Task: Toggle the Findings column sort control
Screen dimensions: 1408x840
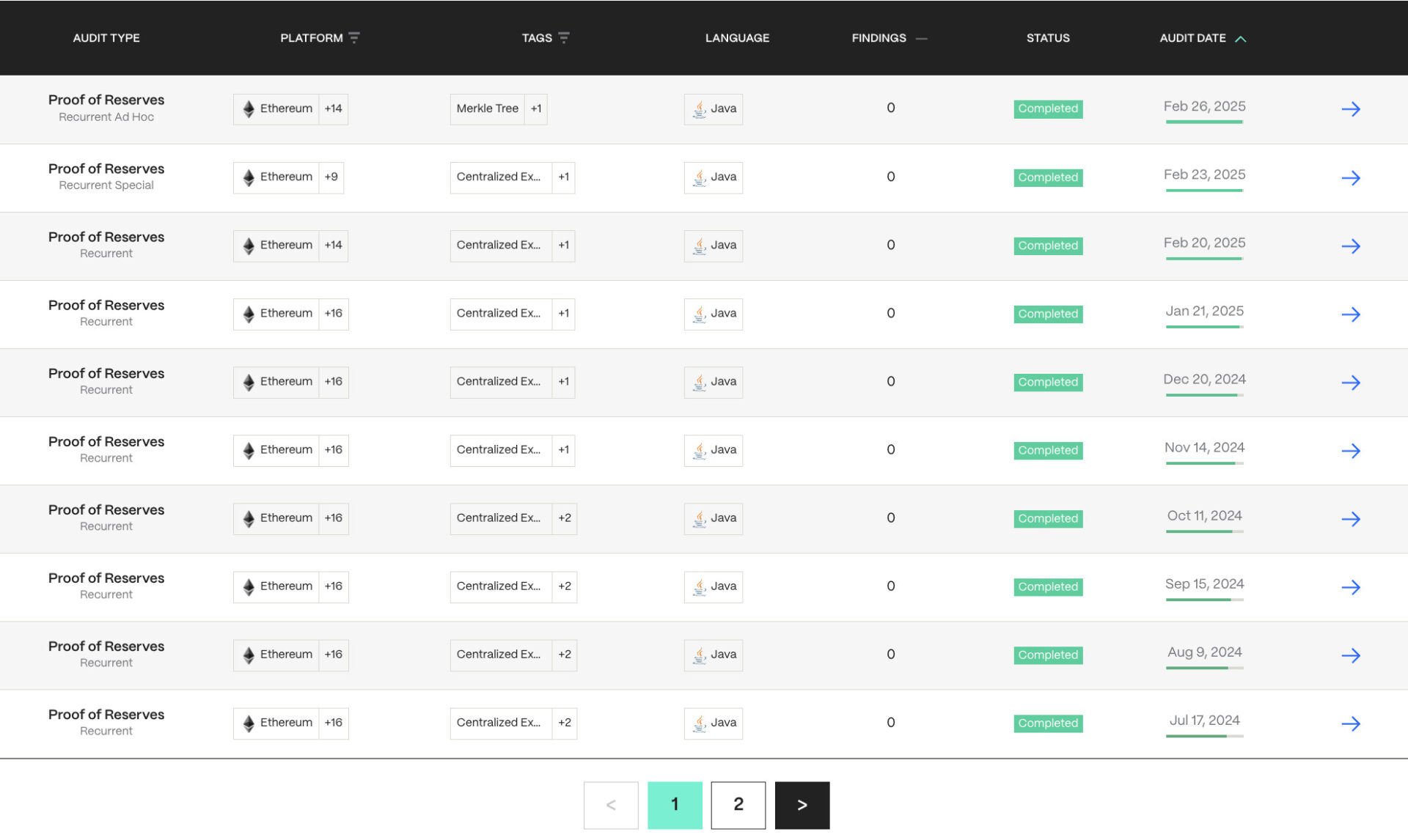Action: click(922, 38)
